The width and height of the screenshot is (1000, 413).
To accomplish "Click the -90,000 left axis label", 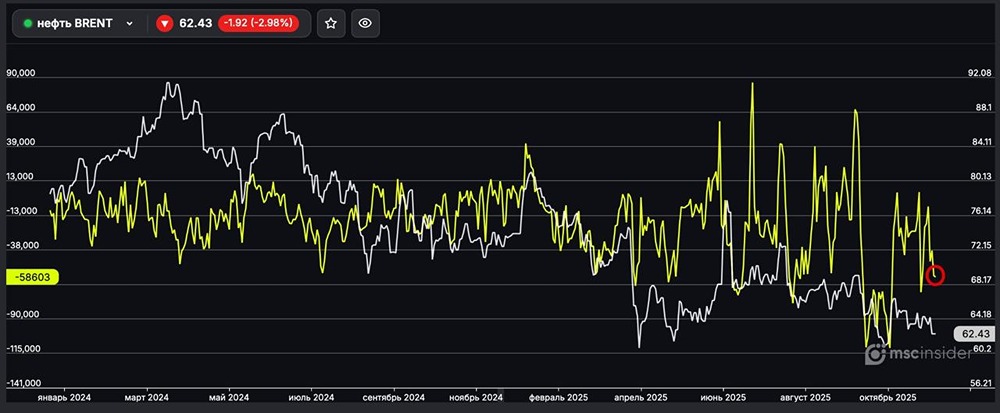I will click(x=22, y=314).
